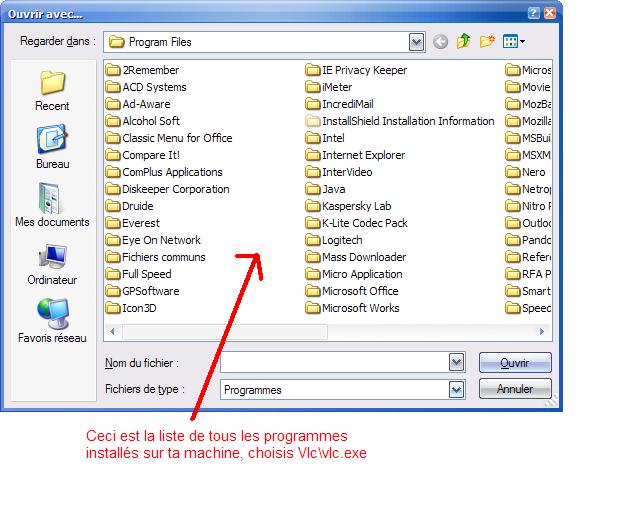Click the Back navigation arrow icon
Image resolution: width=640 pixels, height=512 pixels.
pos(441,42)
